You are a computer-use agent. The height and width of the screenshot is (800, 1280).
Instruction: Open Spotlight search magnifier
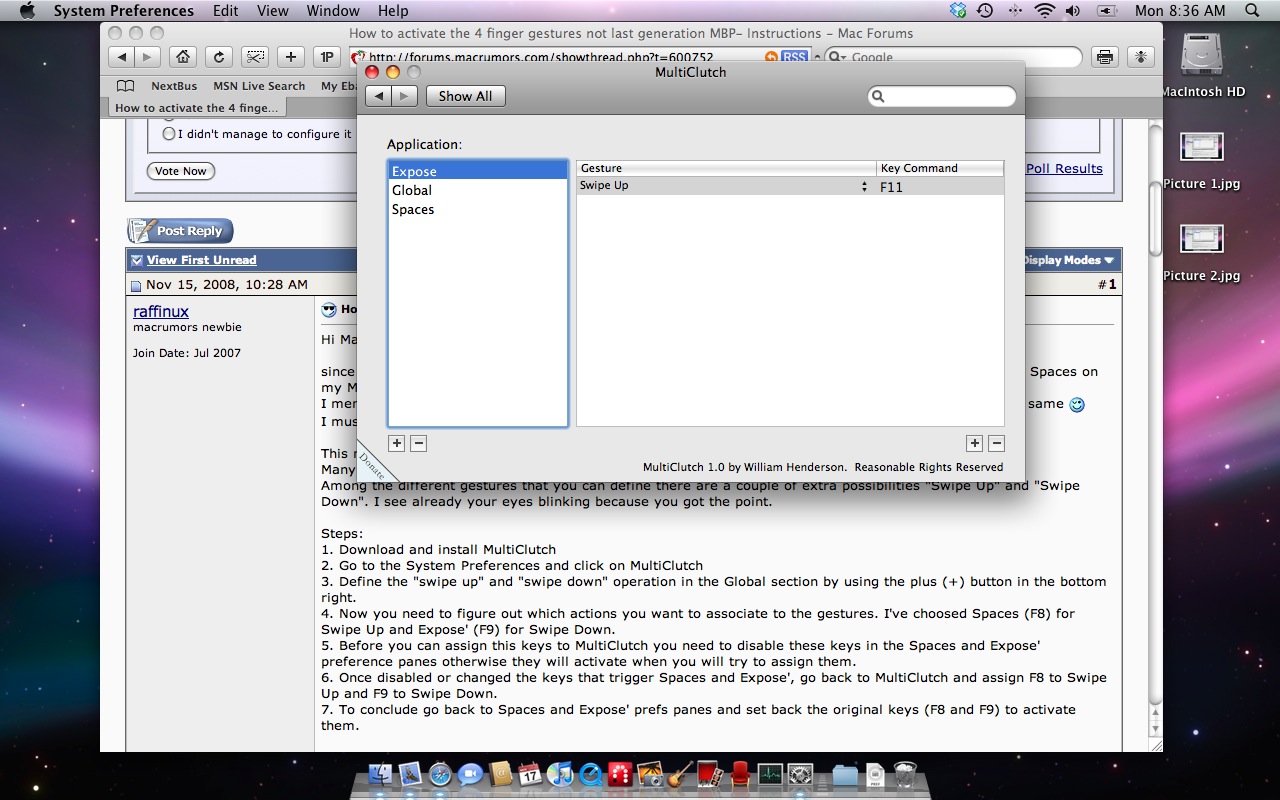[1254, 11]
